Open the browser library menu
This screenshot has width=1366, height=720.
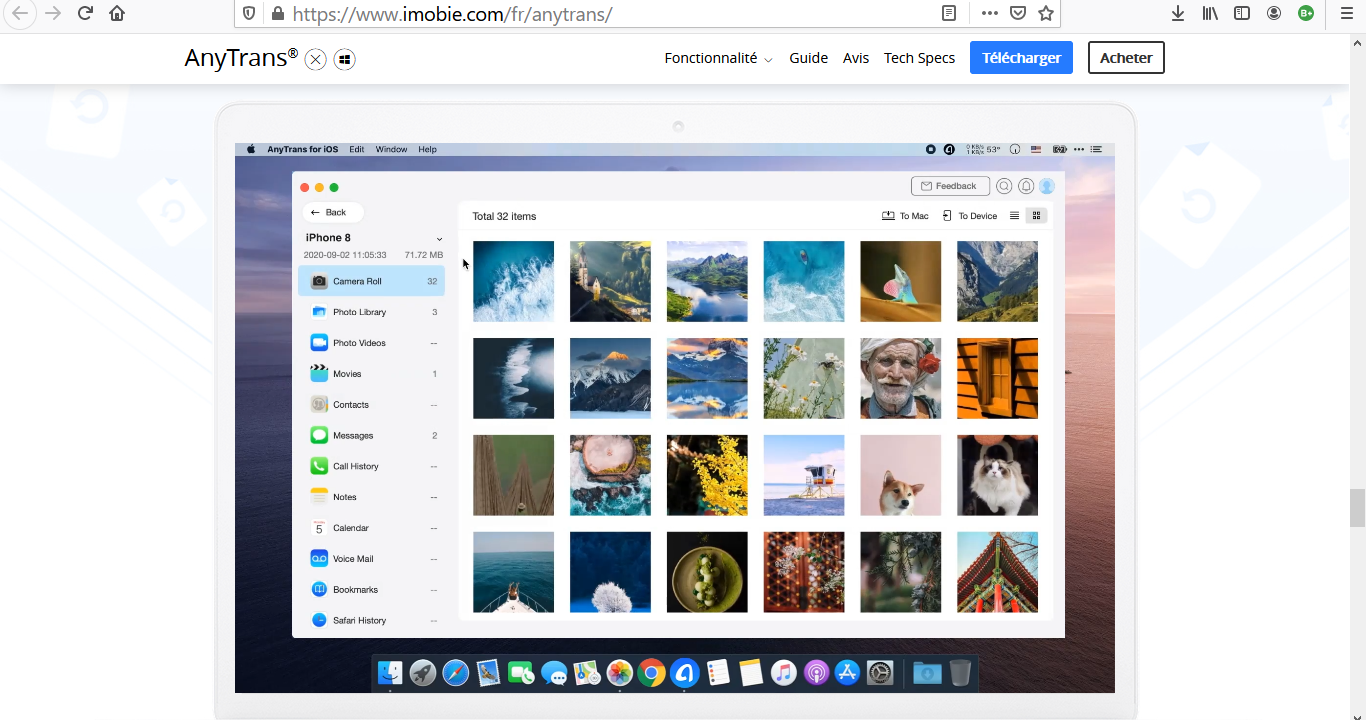click(x=1210, y=13)
